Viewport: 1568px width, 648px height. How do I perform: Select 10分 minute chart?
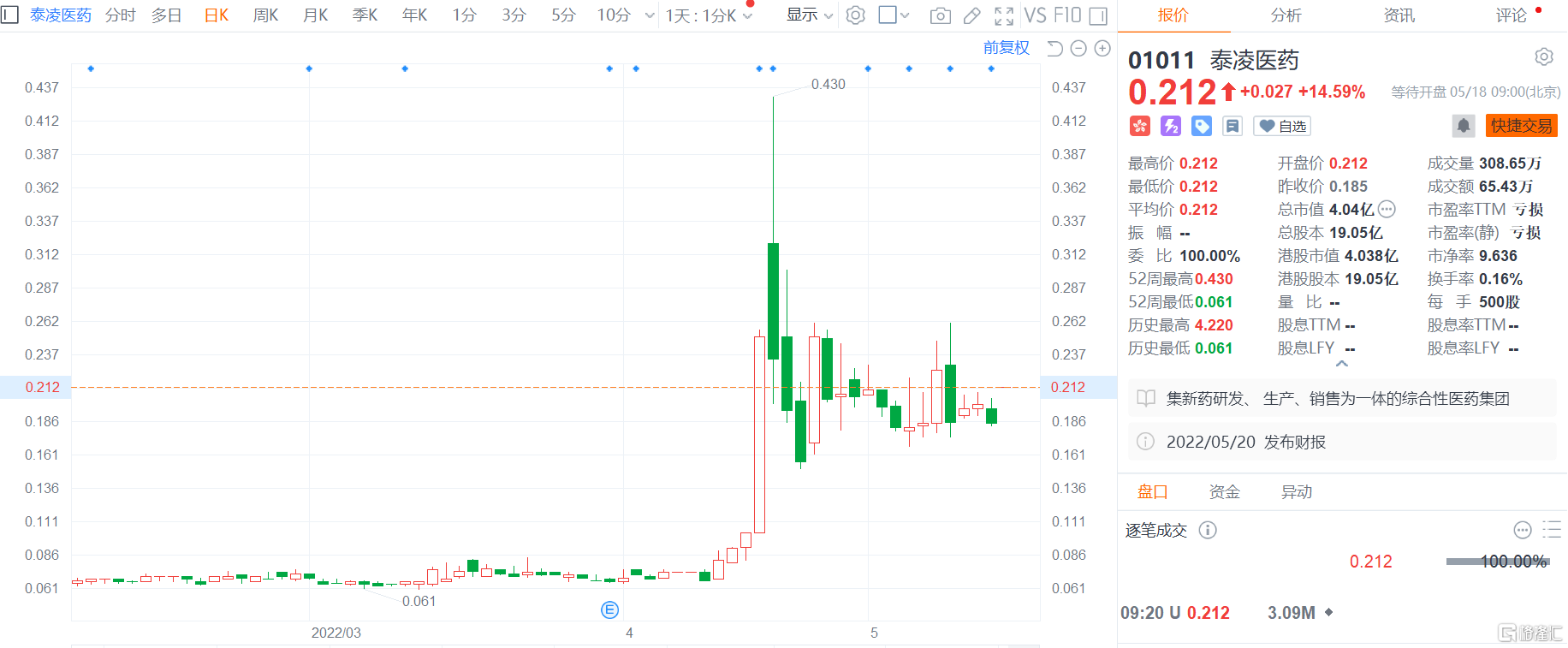[x=614, y=15]
